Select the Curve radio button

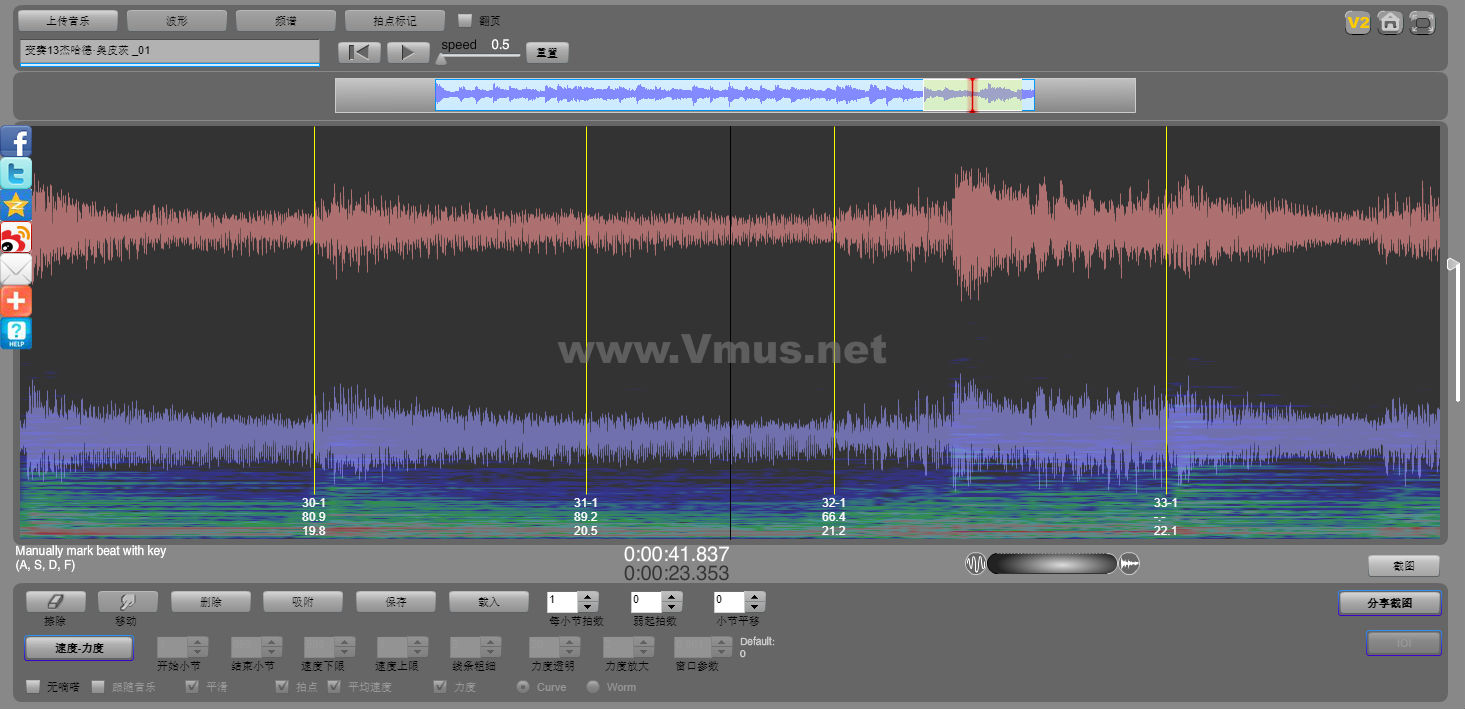click(x=523, y=687)
